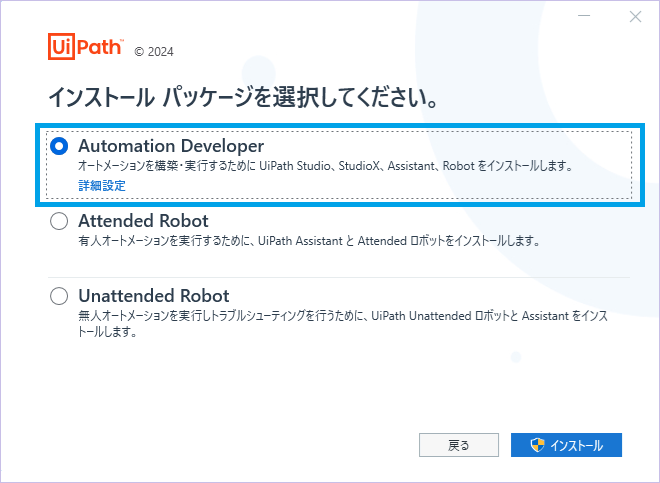Viewport: 660px width, 483px height.
Task: Click the Unattended Robot description text
Action: click(343, 323)
